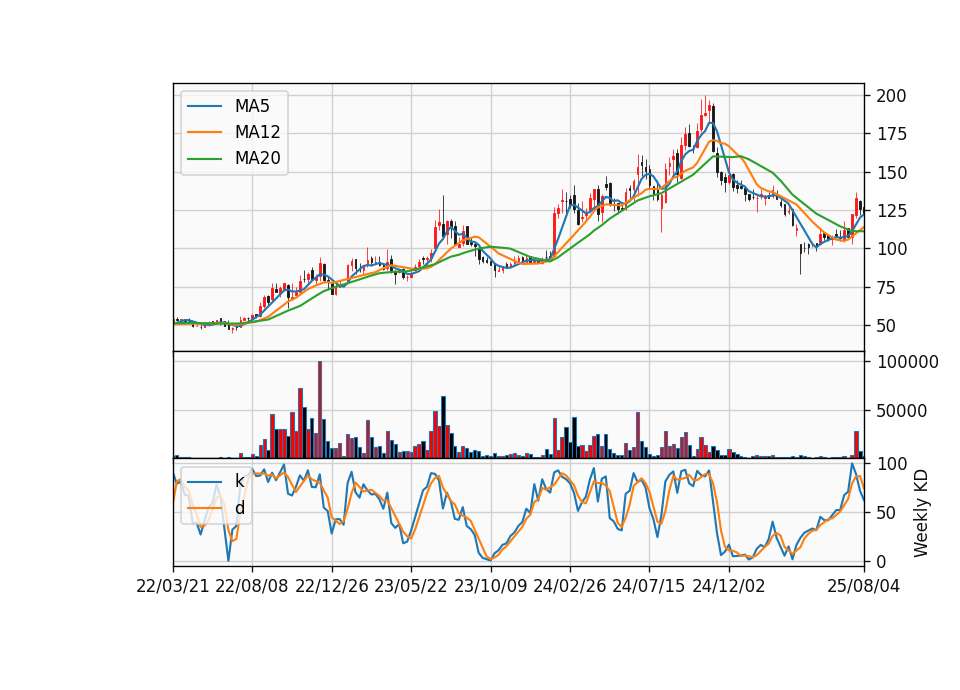Click the k legend label
This screenshot has height=690, width=960.
point(239,481)
